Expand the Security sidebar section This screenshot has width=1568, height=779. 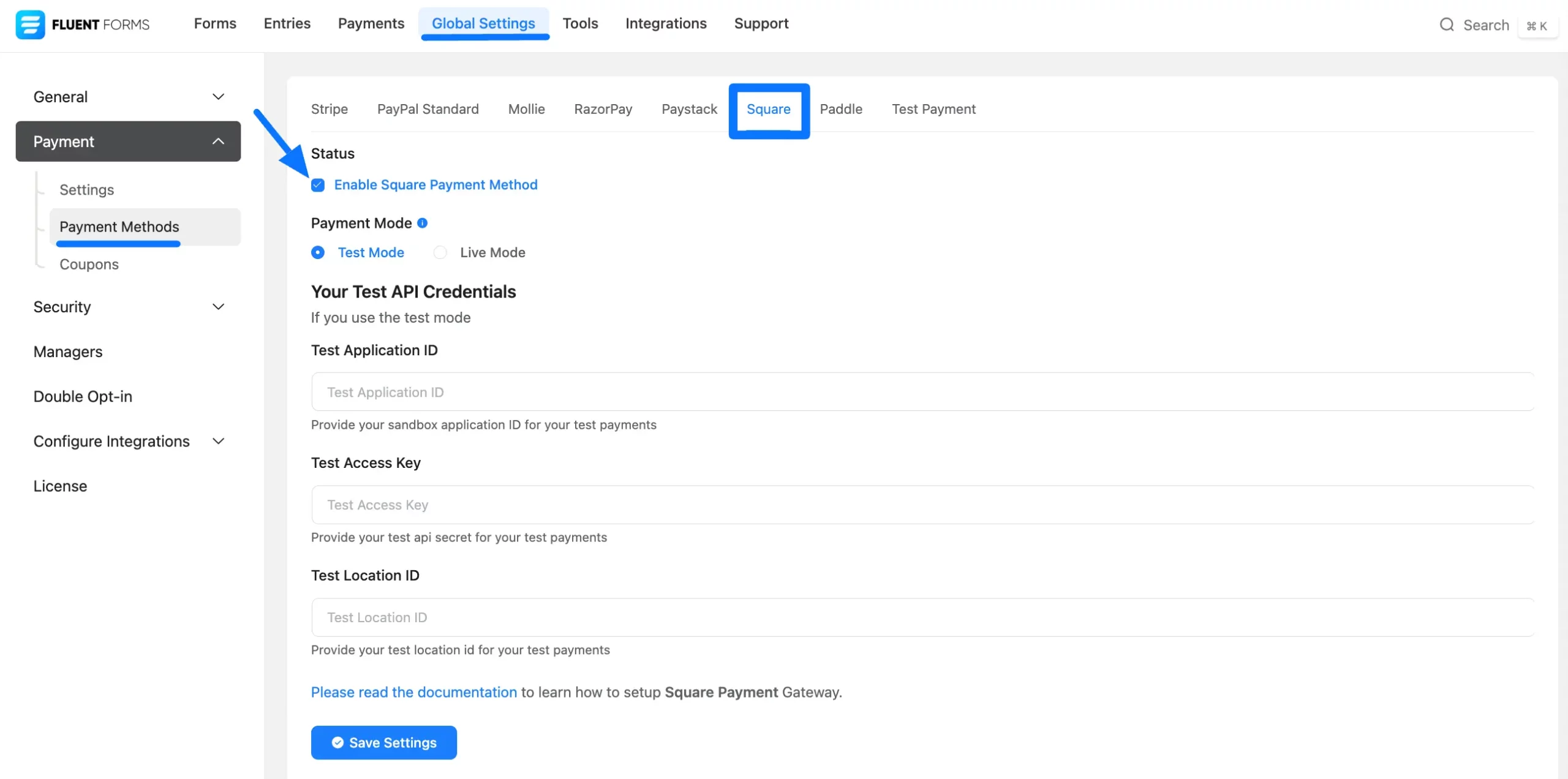218,307
